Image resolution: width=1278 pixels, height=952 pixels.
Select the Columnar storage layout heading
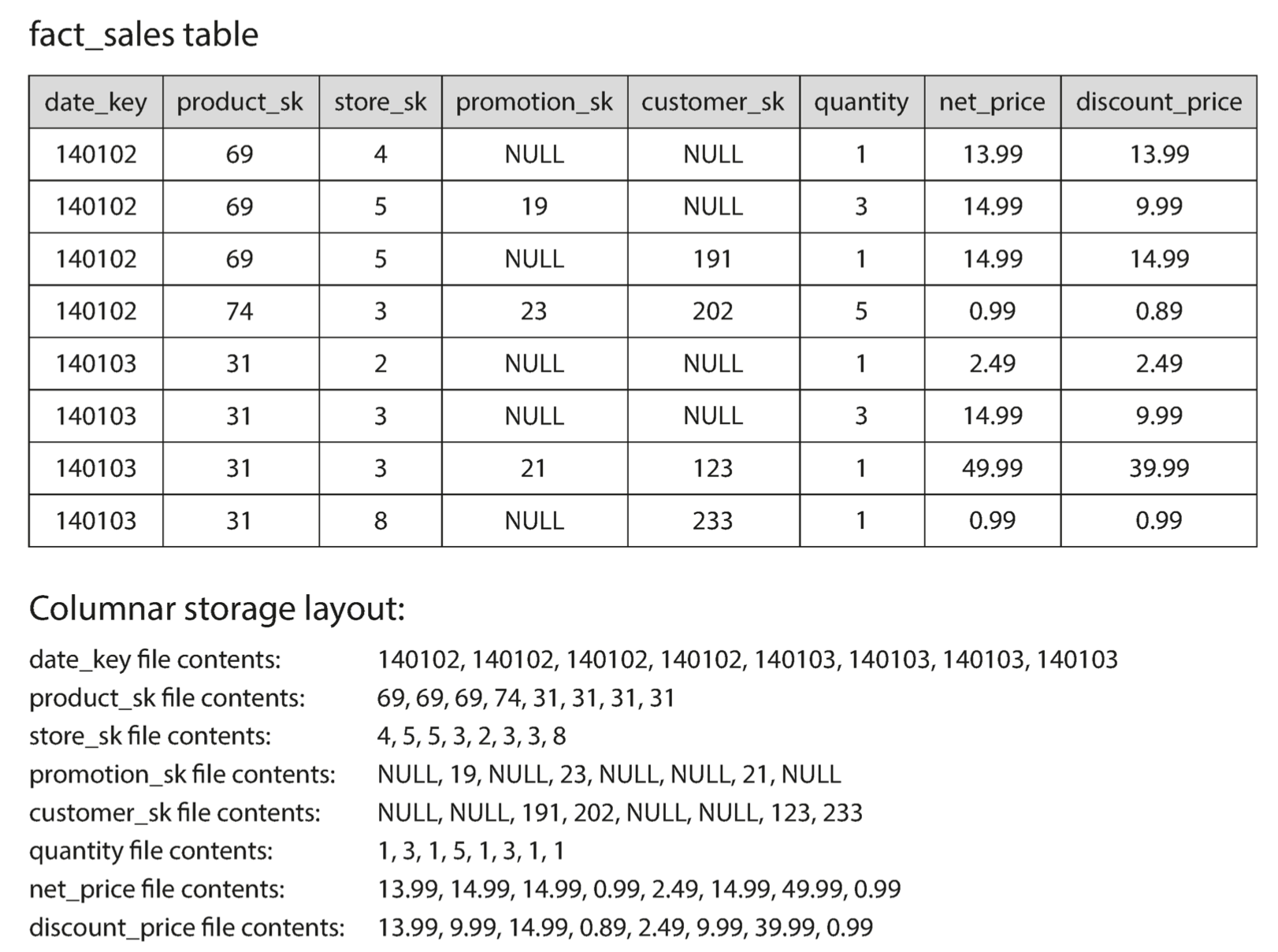coord(217,609)
